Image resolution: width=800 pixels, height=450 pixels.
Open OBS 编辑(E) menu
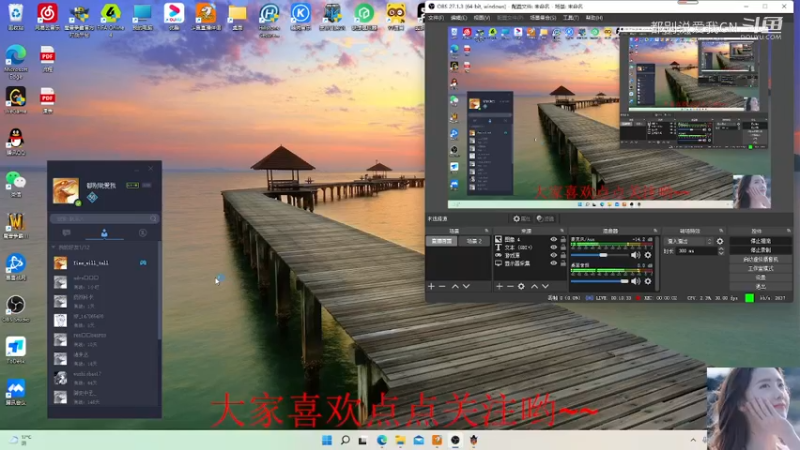pyautogui.click(x=459, y=18)
